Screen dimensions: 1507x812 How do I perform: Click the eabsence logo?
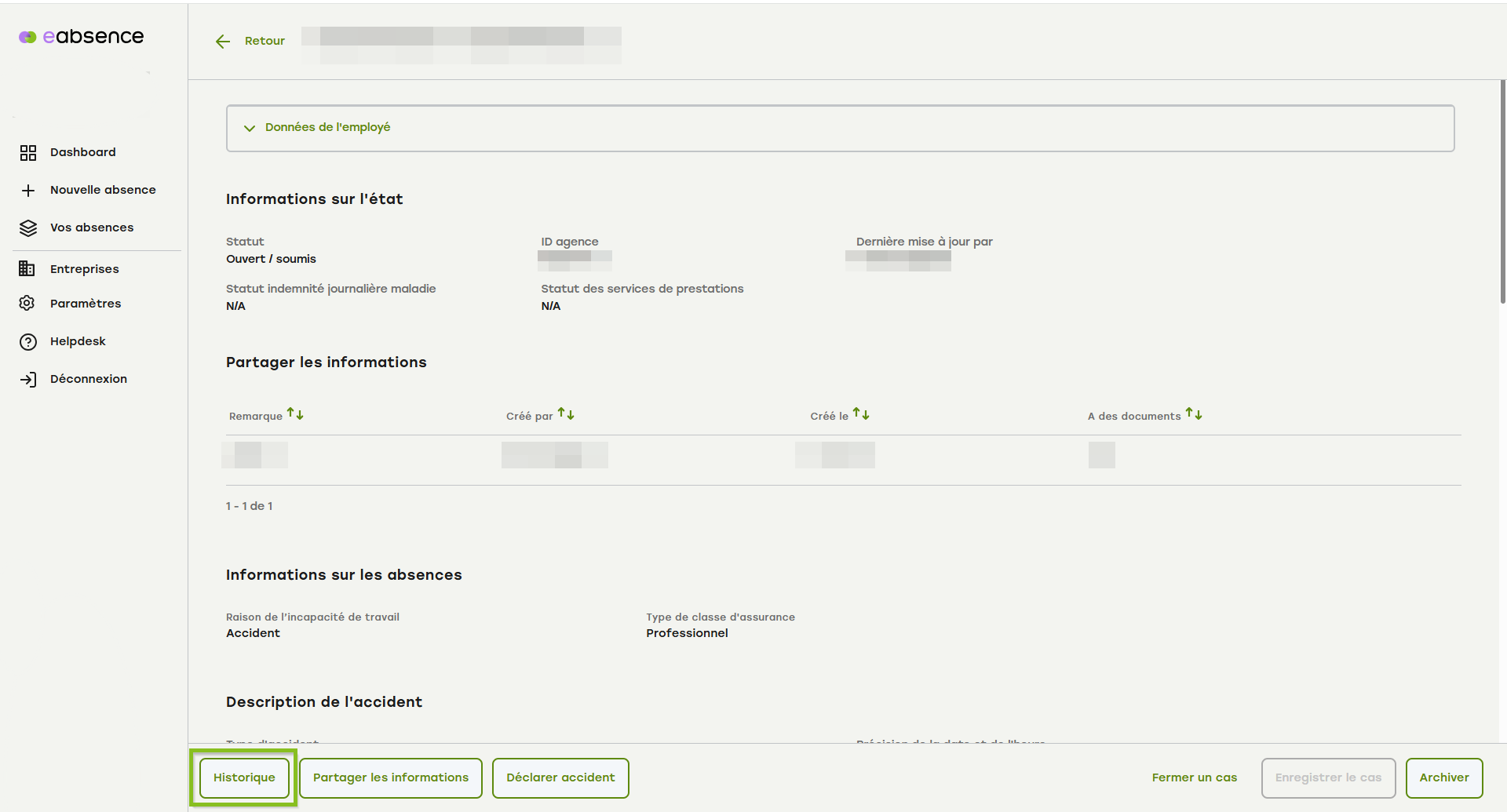82,37
